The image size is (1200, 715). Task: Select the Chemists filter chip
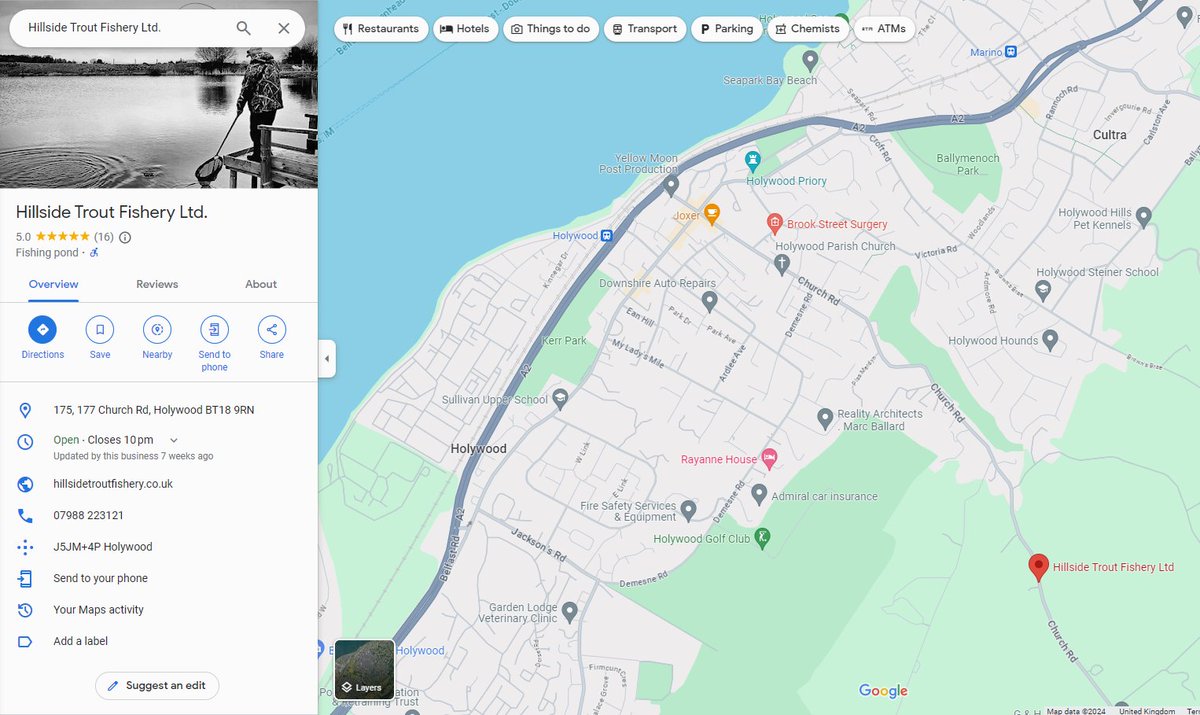pyautogui.click(x=808, y=29)
